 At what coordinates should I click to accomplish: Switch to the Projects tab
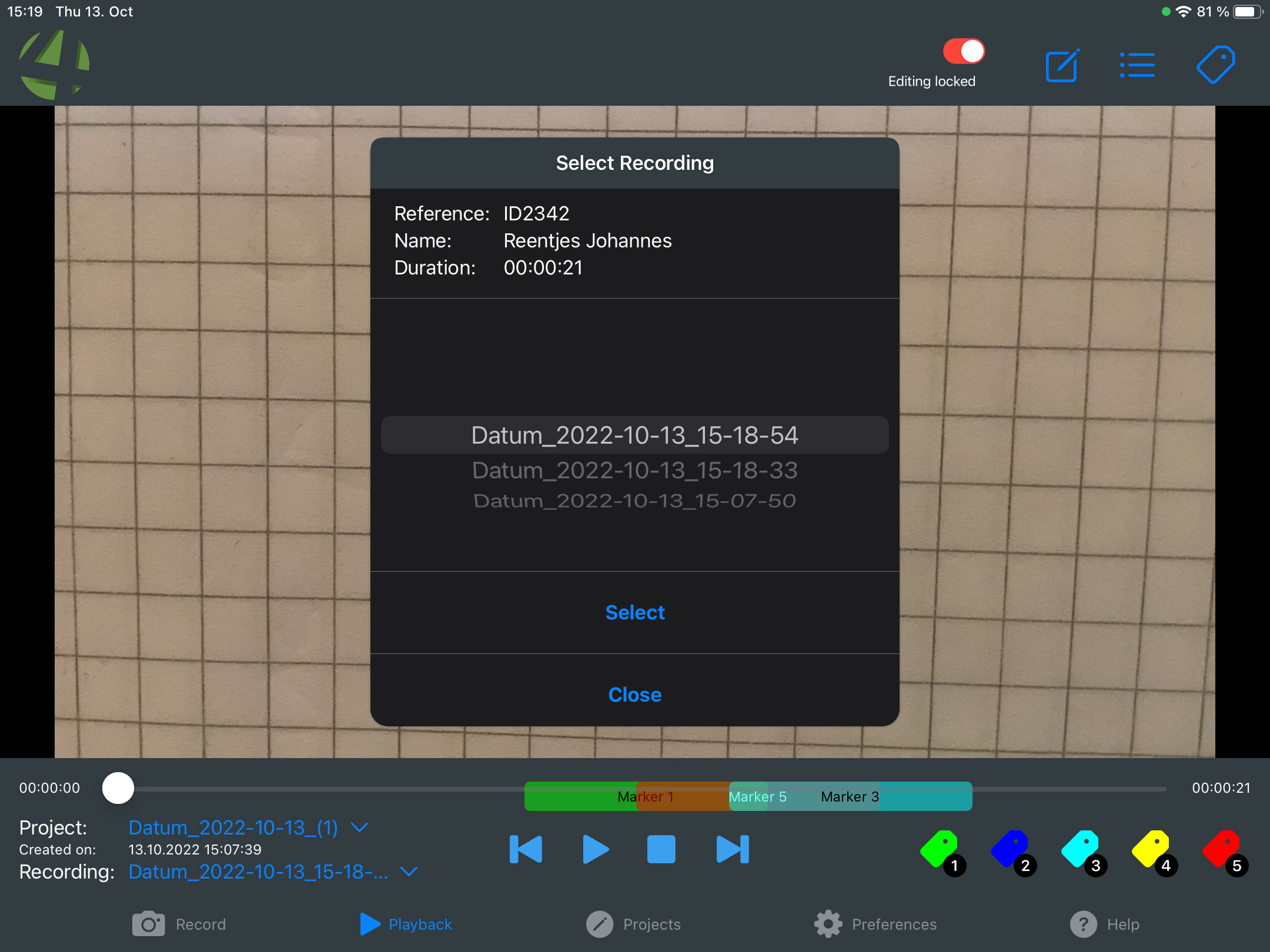tap(633, 924)
